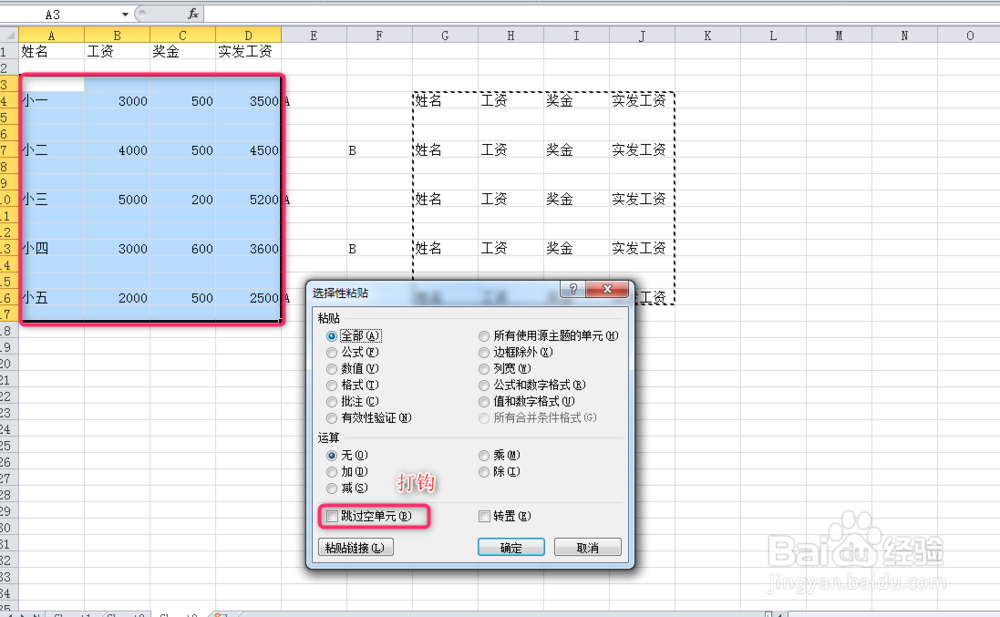Screen dimensions: 1000x617
Task: Enable the 跳过空单元 (skip blanks) checkbox
Action: pyautogui.click(x=332, y=515)
